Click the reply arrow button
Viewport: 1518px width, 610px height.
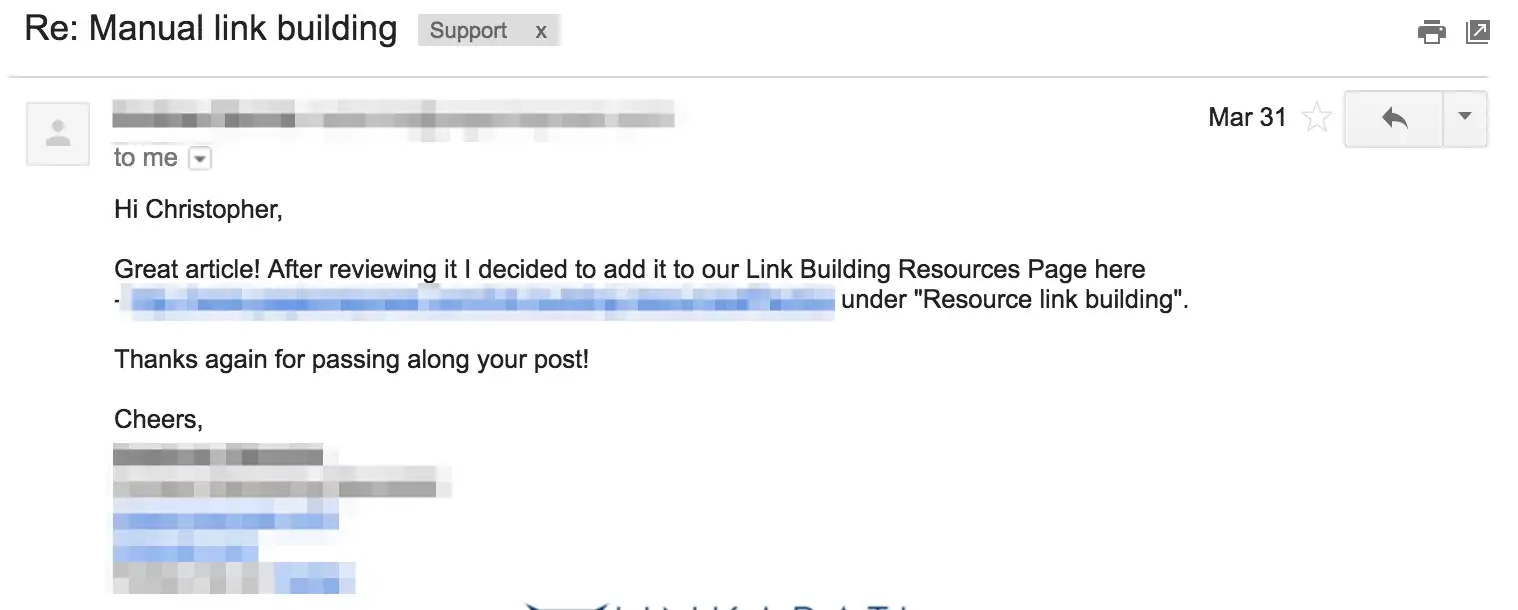coord(1394,118)
